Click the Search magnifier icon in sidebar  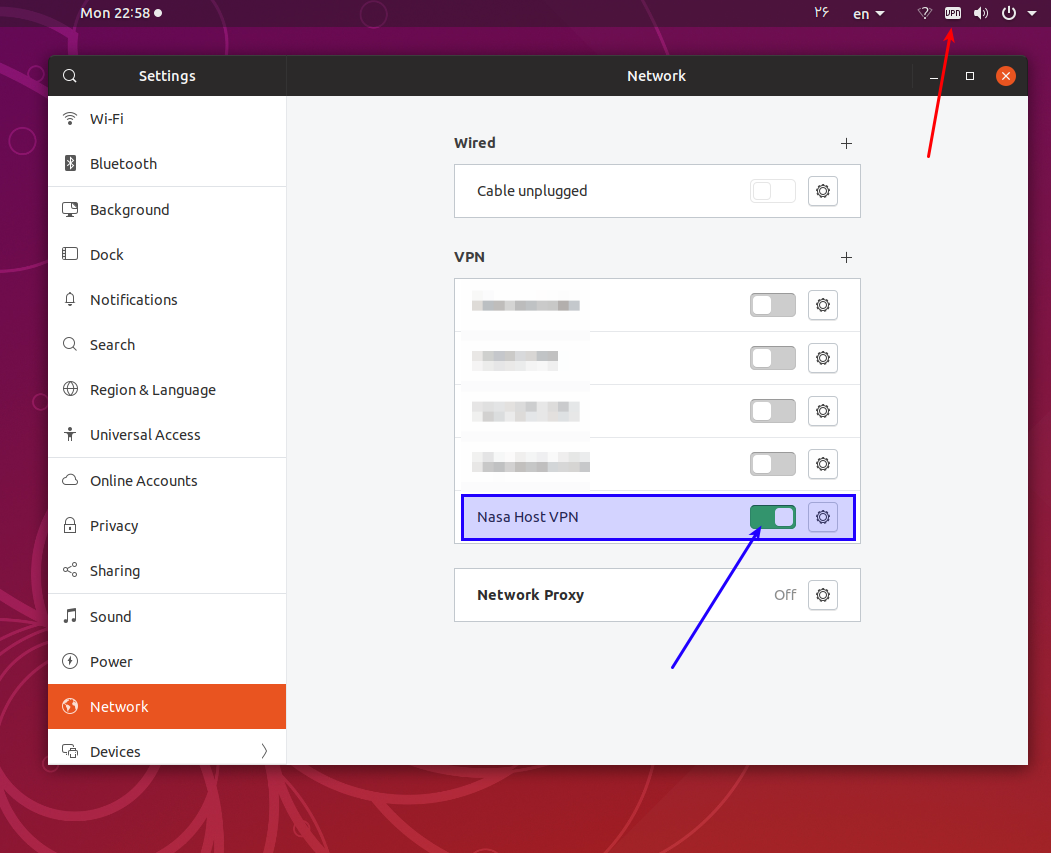tap(70, 344)
